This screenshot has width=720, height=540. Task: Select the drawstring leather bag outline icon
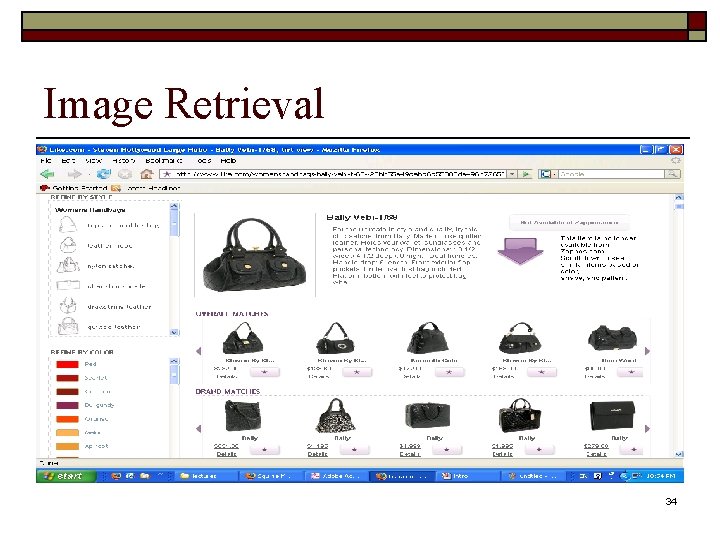(68, 305)
